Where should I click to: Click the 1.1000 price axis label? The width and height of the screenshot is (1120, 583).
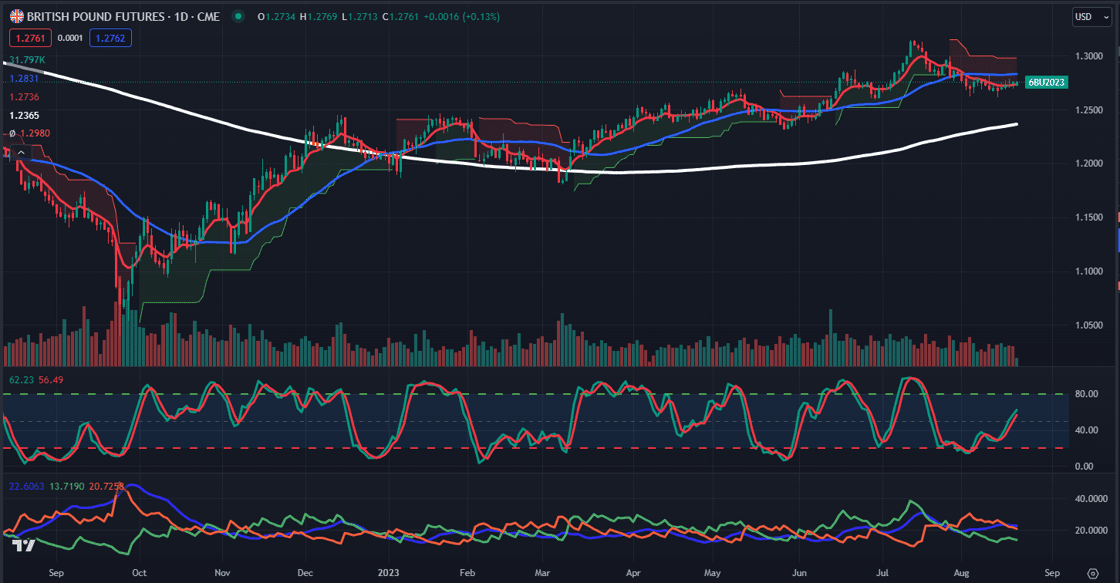(1089, 271)
